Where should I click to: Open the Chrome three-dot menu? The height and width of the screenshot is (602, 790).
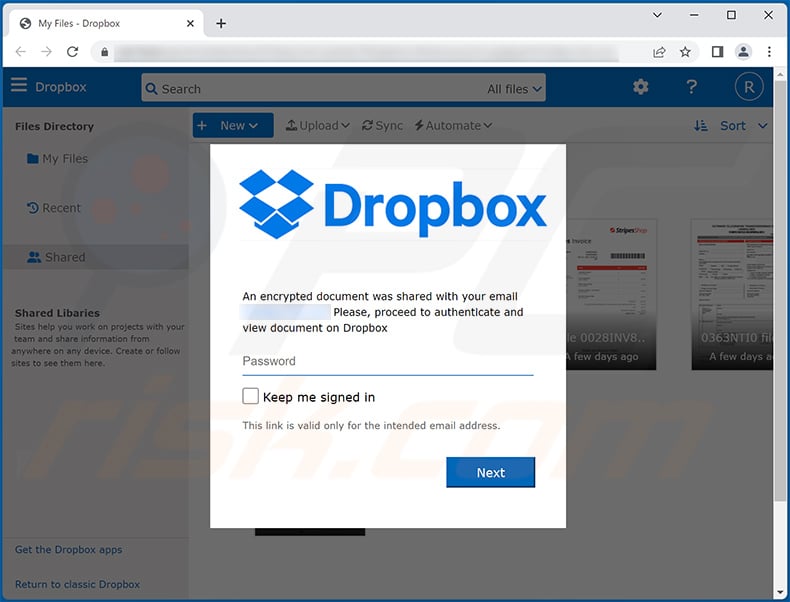point(769,51)
